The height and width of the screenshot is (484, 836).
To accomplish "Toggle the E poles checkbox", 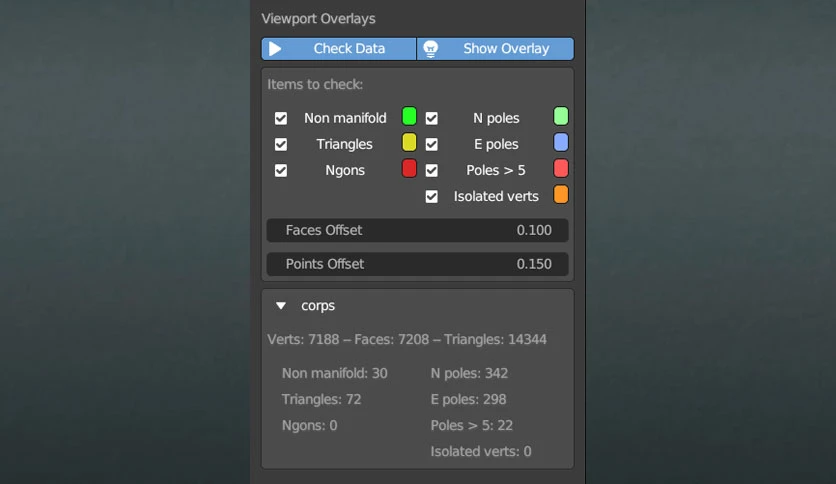I will coord(432,144).
